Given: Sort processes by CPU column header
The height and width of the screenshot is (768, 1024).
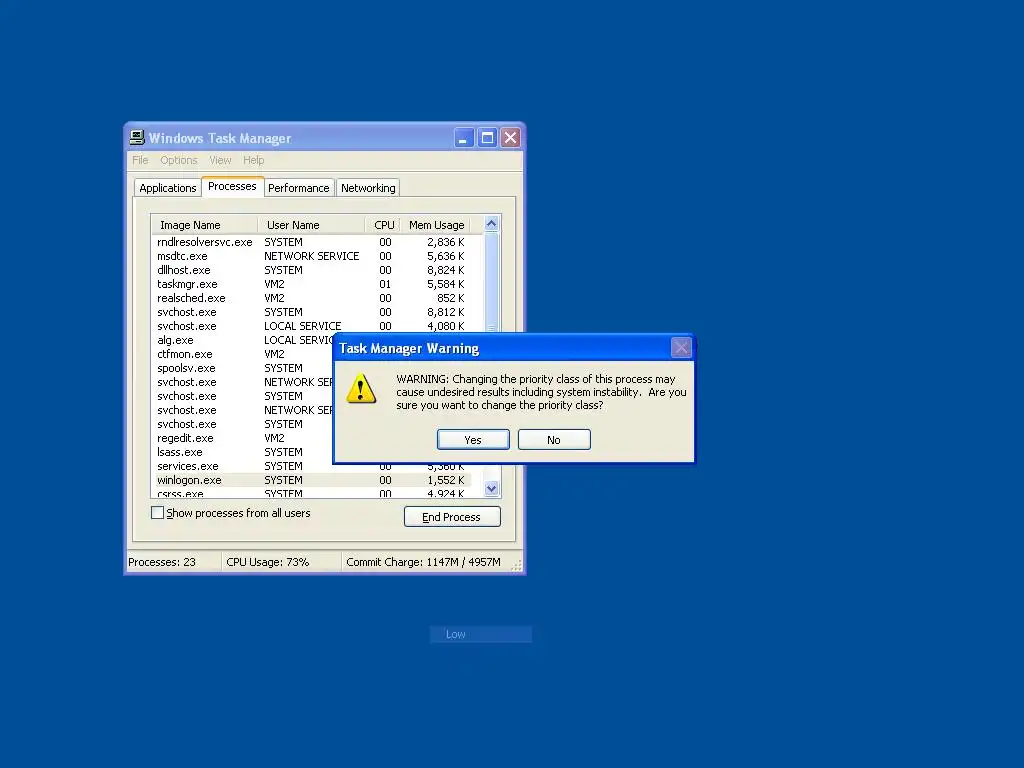Looking at the screenshot, I should pos(383,225).
